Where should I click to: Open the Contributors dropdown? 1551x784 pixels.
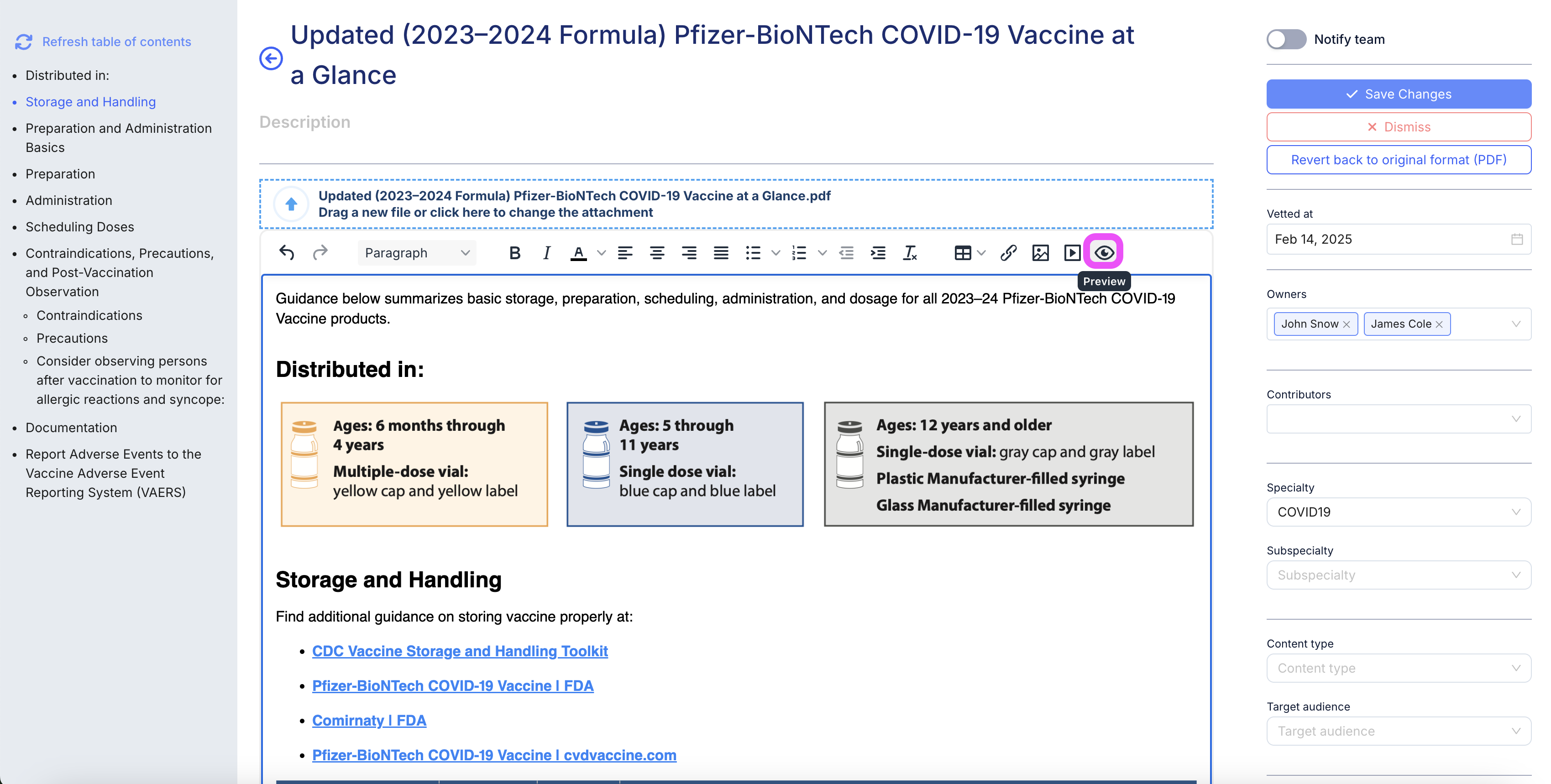tap(1399, 418)
